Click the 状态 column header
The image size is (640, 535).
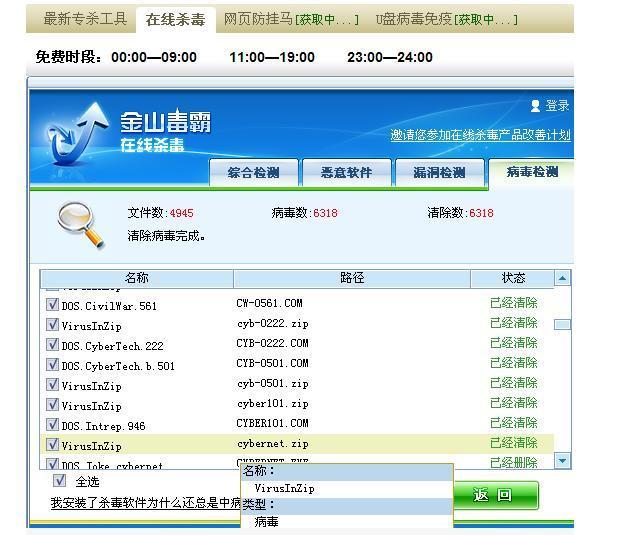[x=513, y=278]
